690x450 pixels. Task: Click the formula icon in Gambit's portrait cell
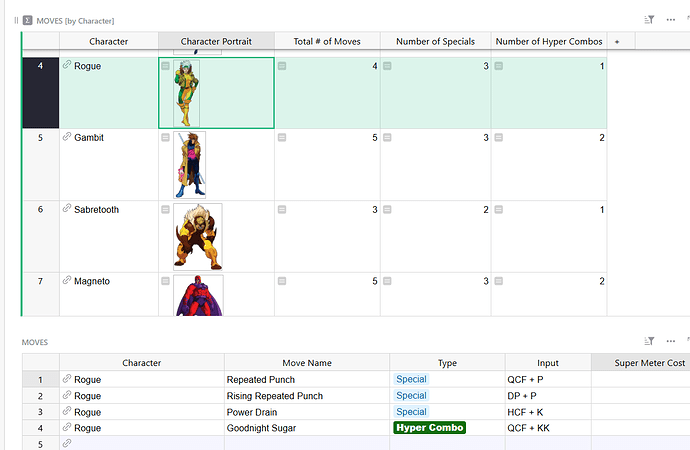pos(165,138)
